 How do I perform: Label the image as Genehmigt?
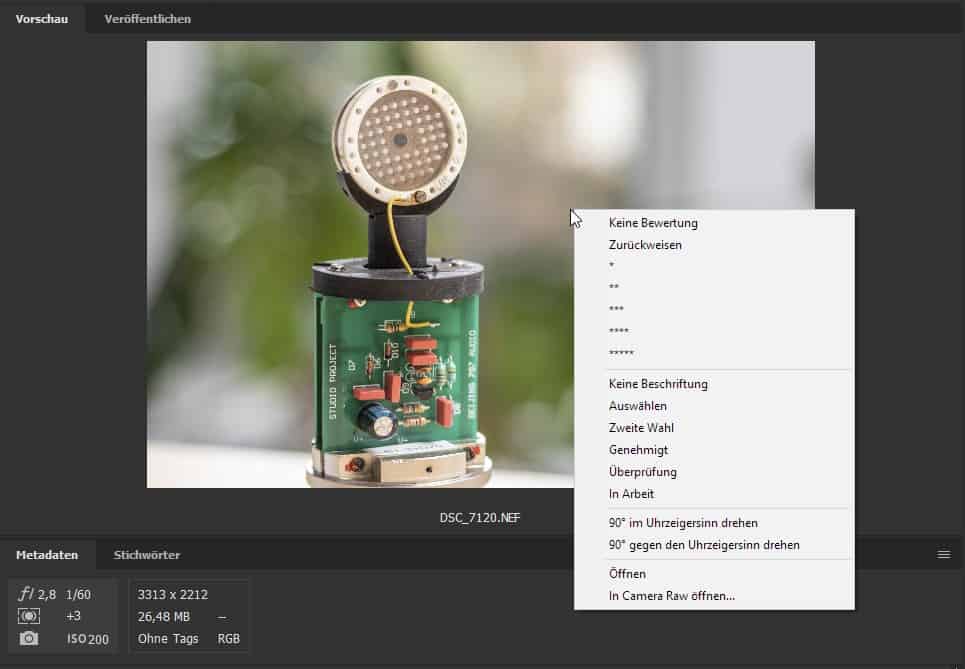tap(638, 450)
